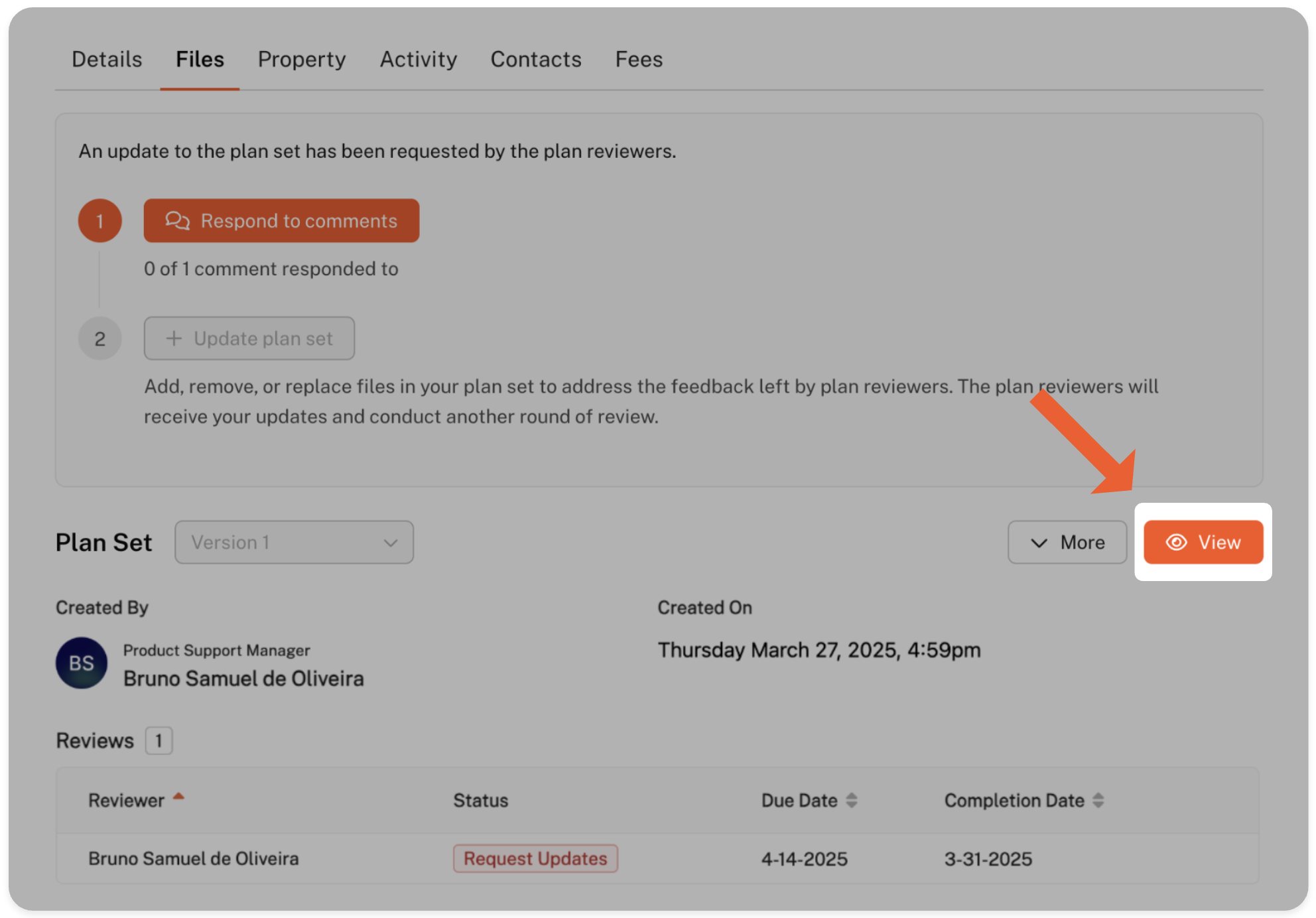1316x918 pixels.
Task: Click the BS user avatar
Action: tap(82, 663)
